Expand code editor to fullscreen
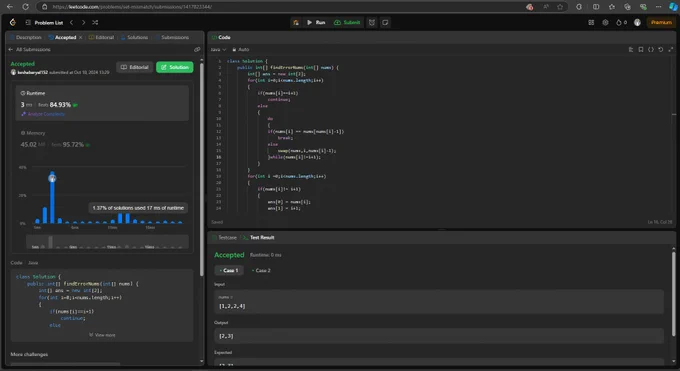 (670, 49)
